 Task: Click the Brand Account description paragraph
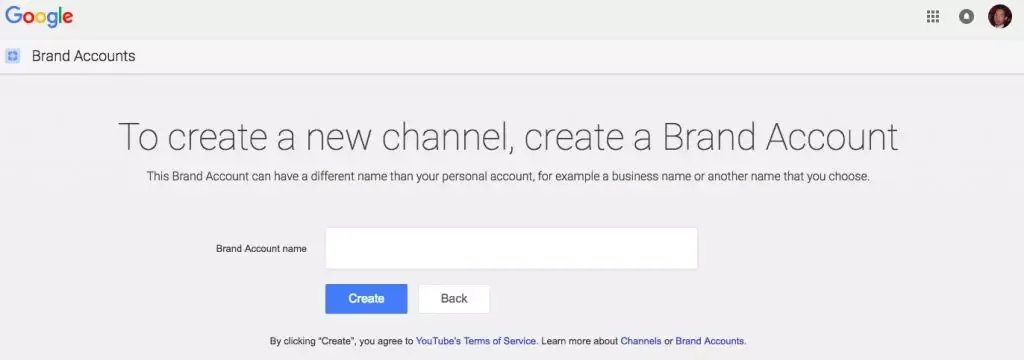click(x=508, y=176)
